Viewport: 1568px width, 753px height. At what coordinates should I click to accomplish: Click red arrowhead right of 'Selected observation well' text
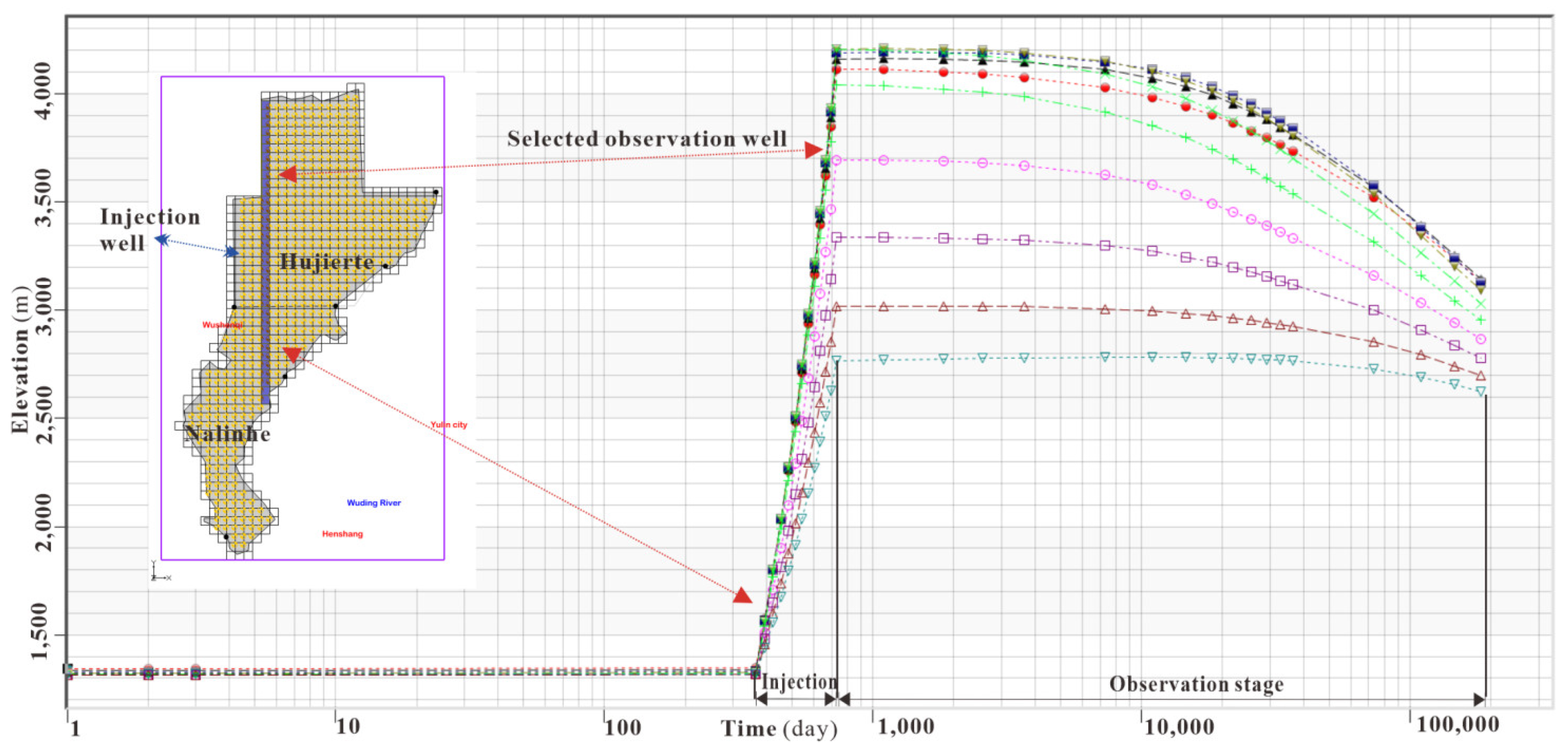click(x=813, y=150)
